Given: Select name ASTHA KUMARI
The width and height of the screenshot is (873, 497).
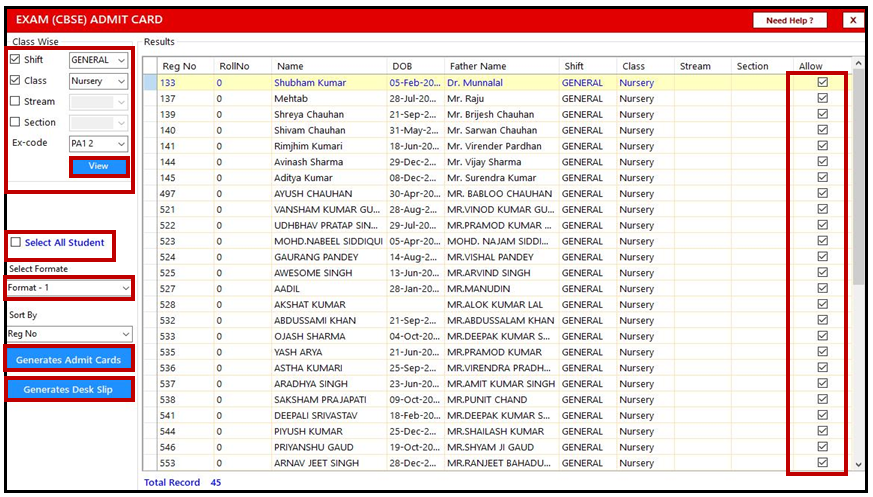Looking at the screenshot, I should pos(308,368).
